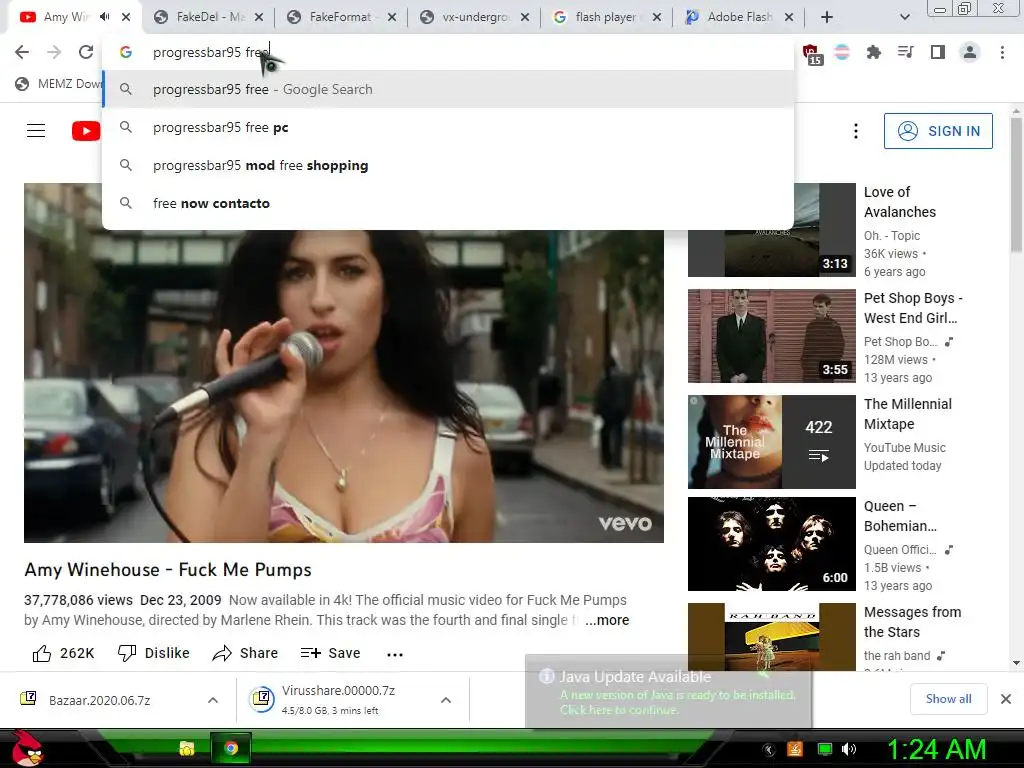Open the Oh. - Topic channel name
Viewport: 1024px width, 768px height.
pyautogui.click(x=892, y=236)
